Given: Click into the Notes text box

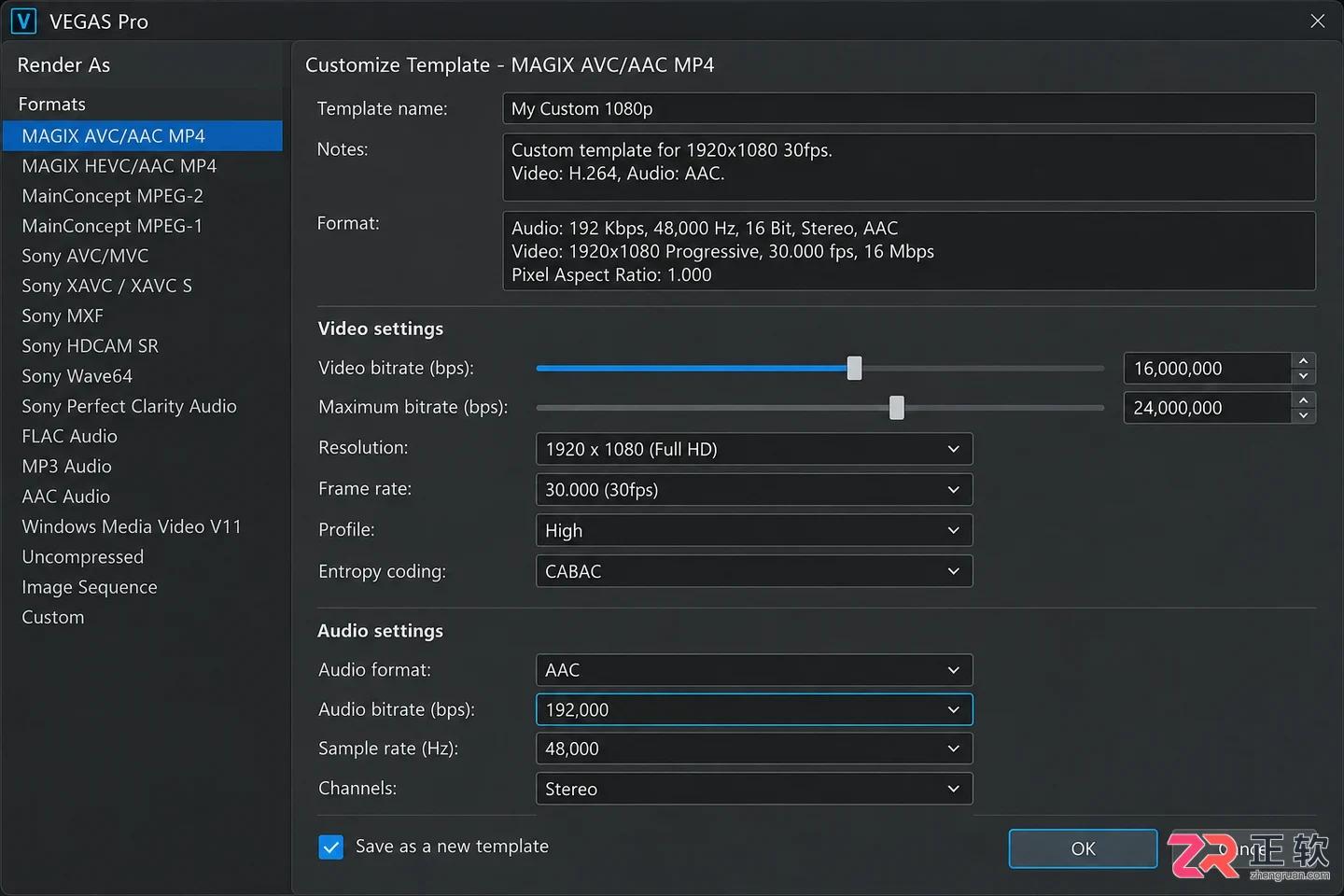Looking at the screenshot, I should [x=909, y=167].
